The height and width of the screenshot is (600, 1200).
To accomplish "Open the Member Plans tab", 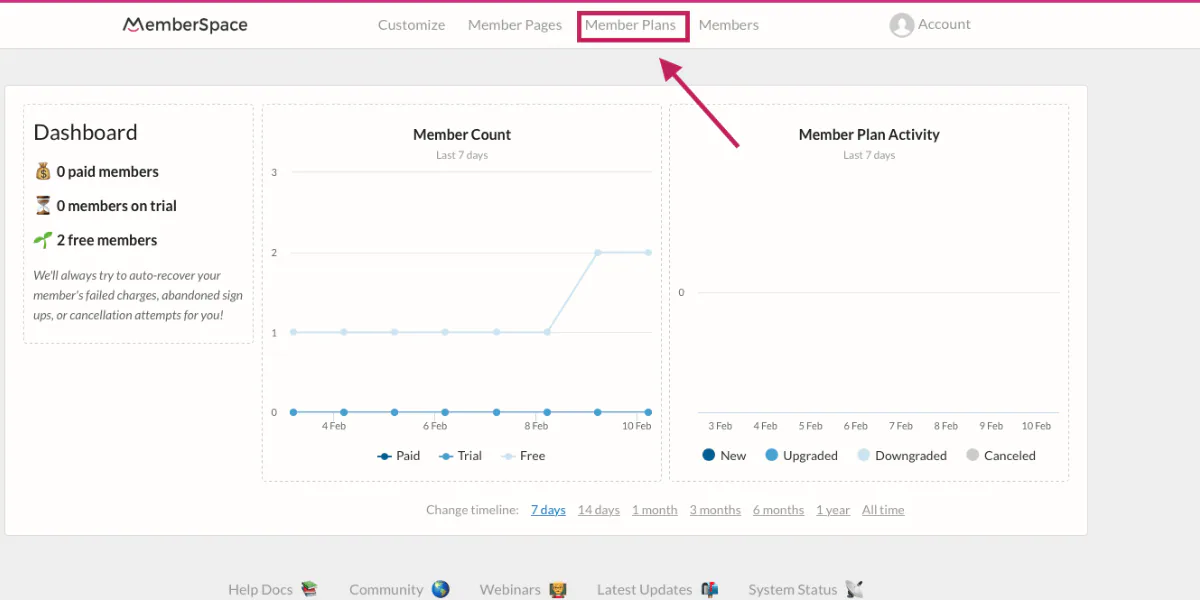I will click(631, 25).
